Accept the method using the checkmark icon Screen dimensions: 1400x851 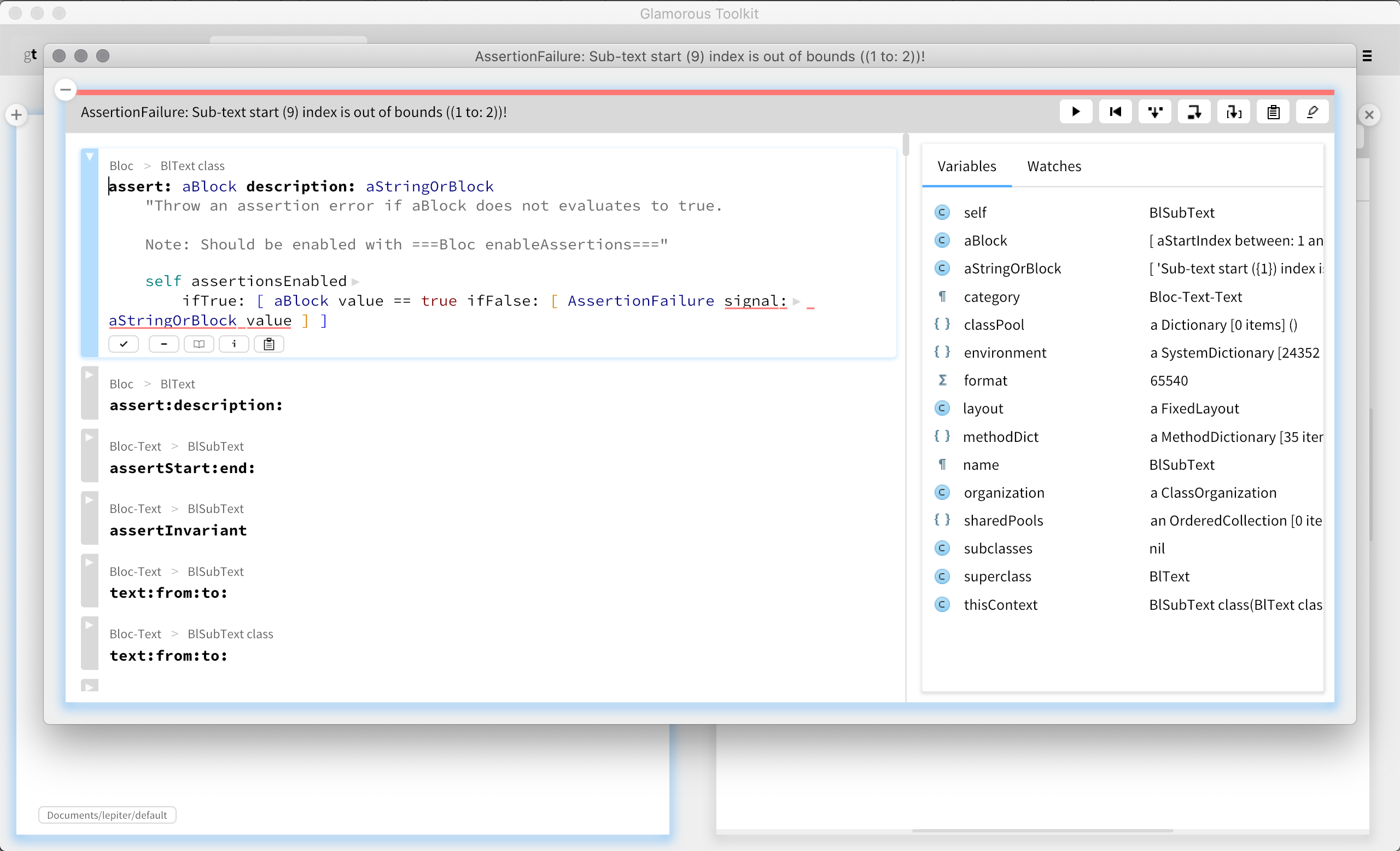[123, 343]
